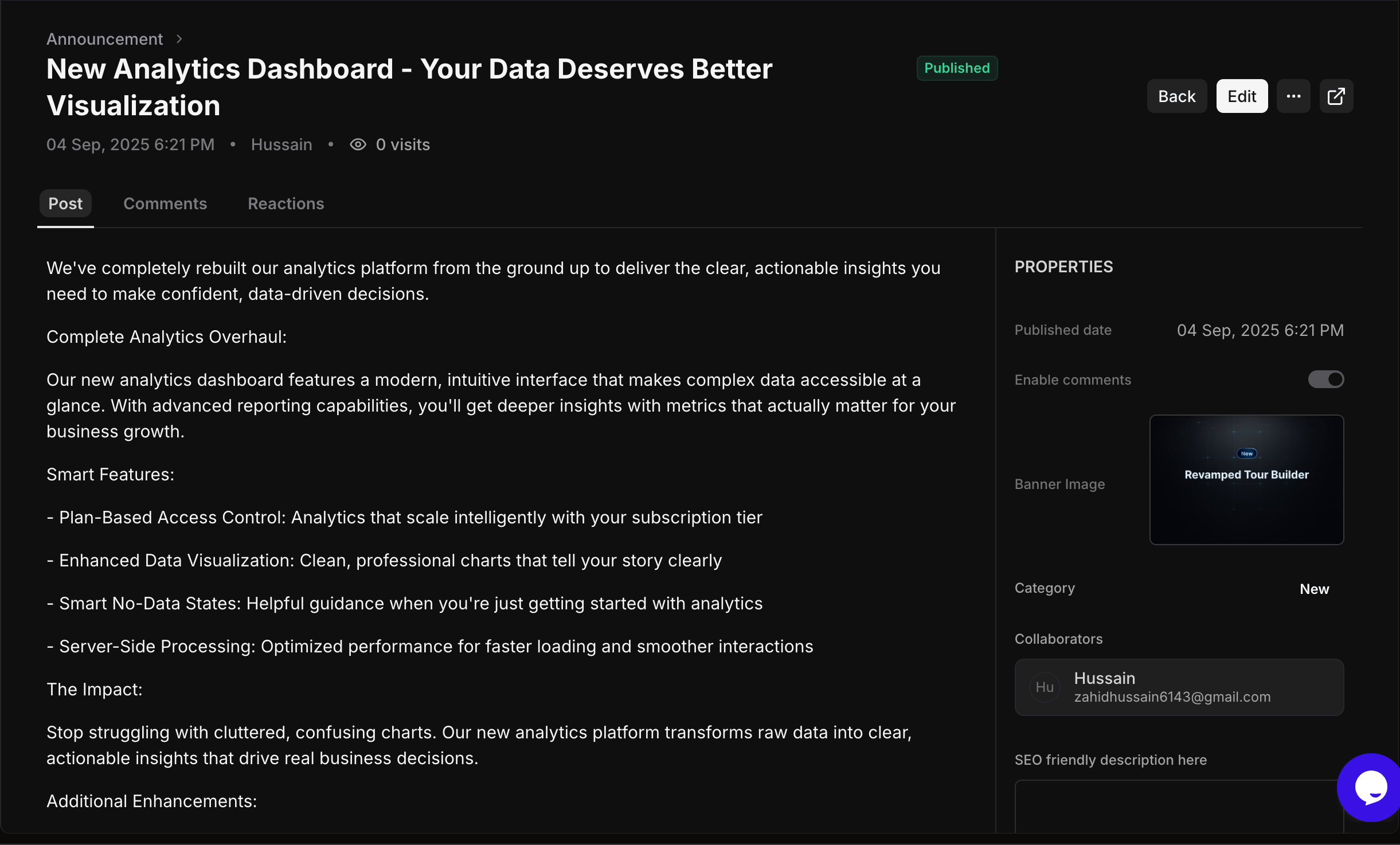The height and width of the screenshot is (845, 1400).
Task: Click the published date value
Action: 1260,330
